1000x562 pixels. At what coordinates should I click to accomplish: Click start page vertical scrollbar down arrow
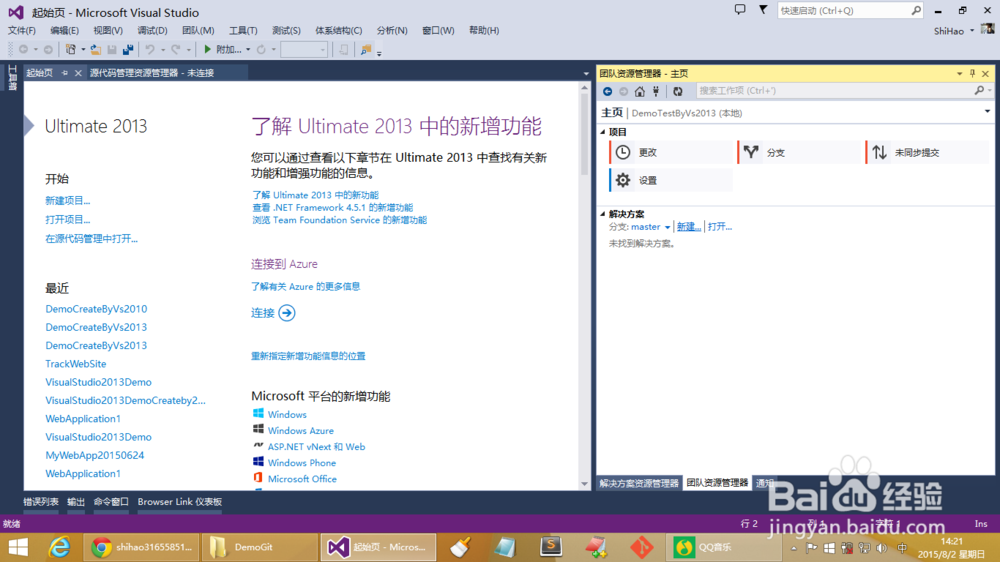[x=585, y=484]
